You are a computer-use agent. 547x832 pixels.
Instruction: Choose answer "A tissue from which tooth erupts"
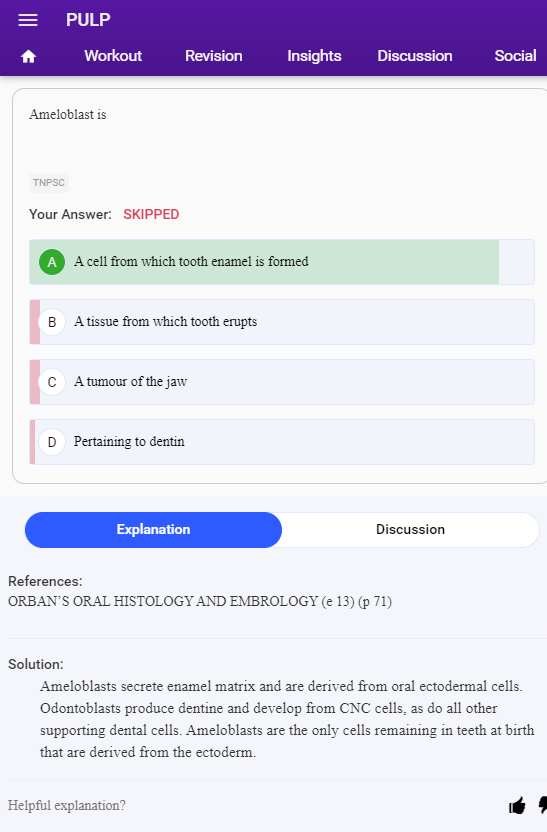click(x=282, y=322)
